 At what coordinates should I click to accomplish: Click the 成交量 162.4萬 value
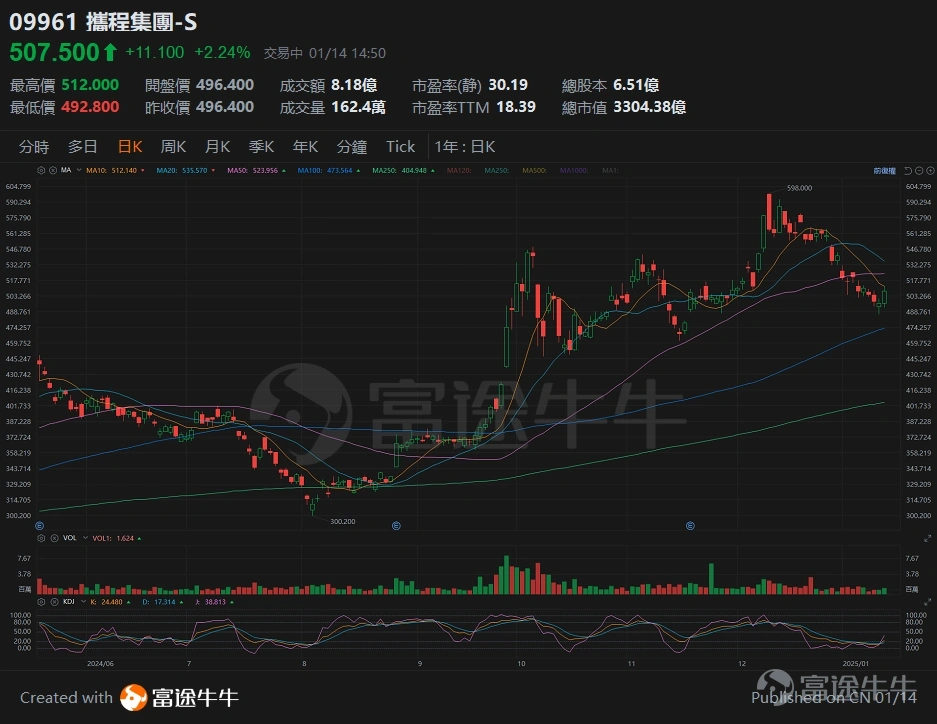358,107
